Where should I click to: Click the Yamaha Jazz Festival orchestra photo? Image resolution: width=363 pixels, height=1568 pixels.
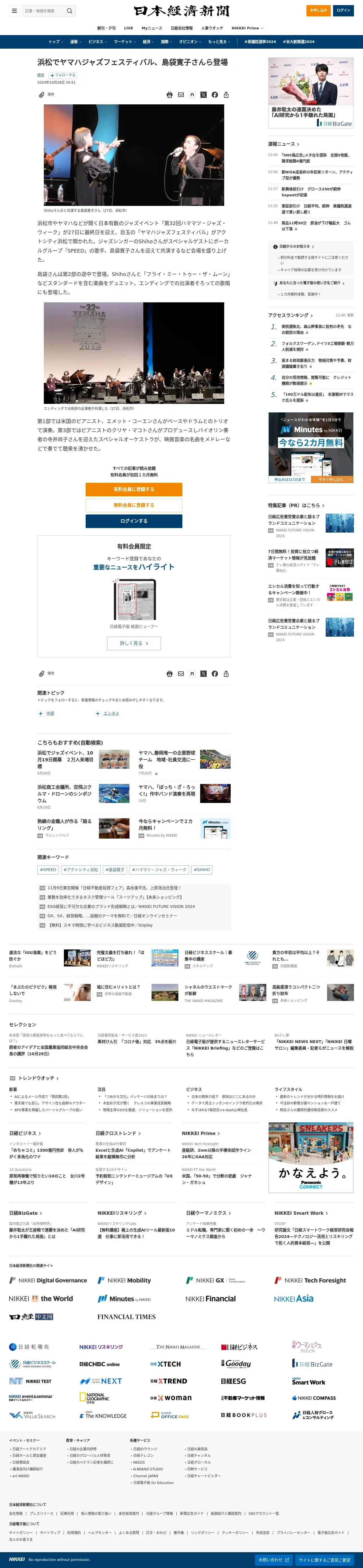[134, 353]
